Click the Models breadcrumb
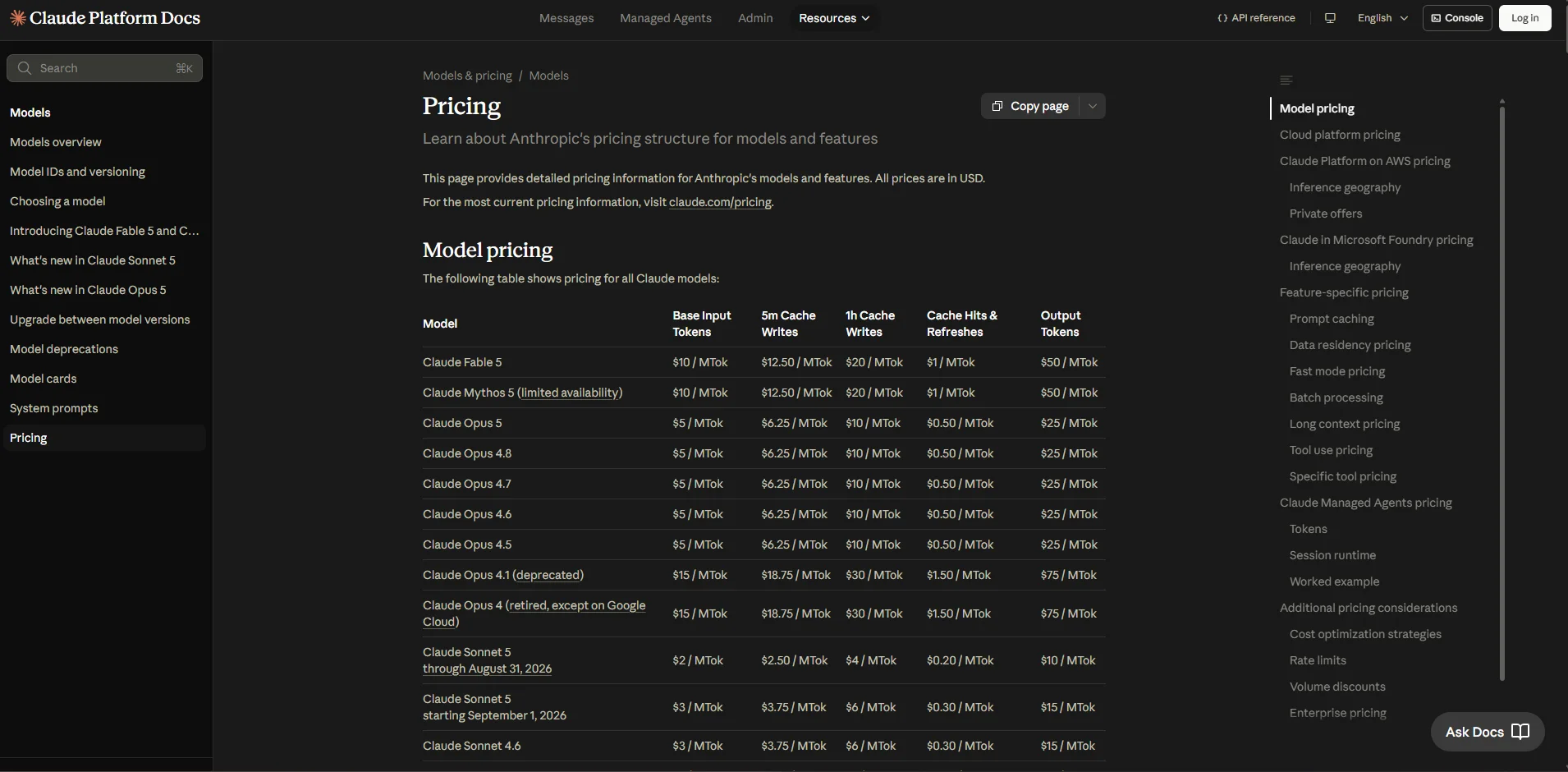Image resolution: width=1568 pixels, height=772 pixels. 548,76
